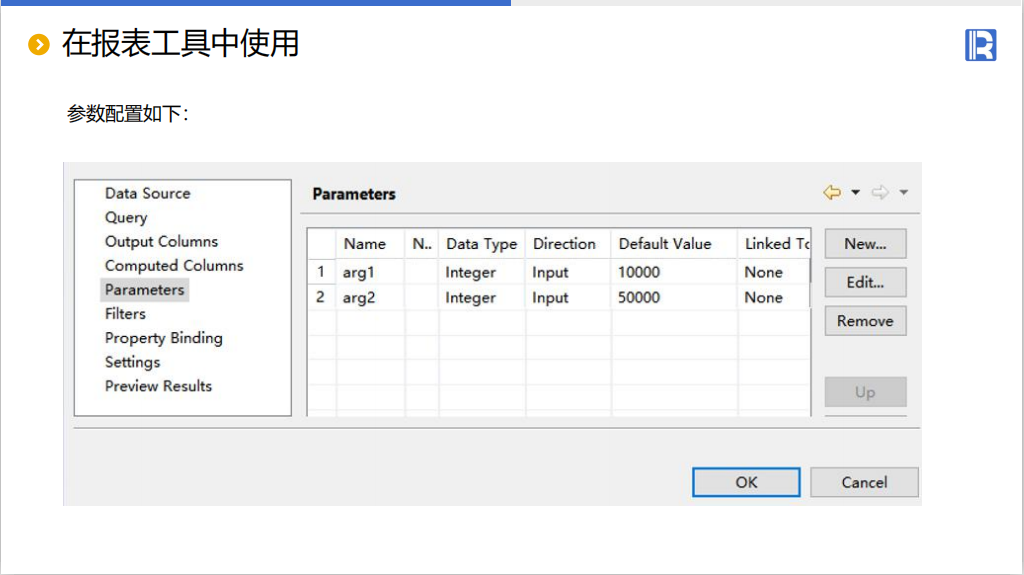Cancel the parameters dialog
This screenshot has width=1024, height=575.
coord(864,482)
